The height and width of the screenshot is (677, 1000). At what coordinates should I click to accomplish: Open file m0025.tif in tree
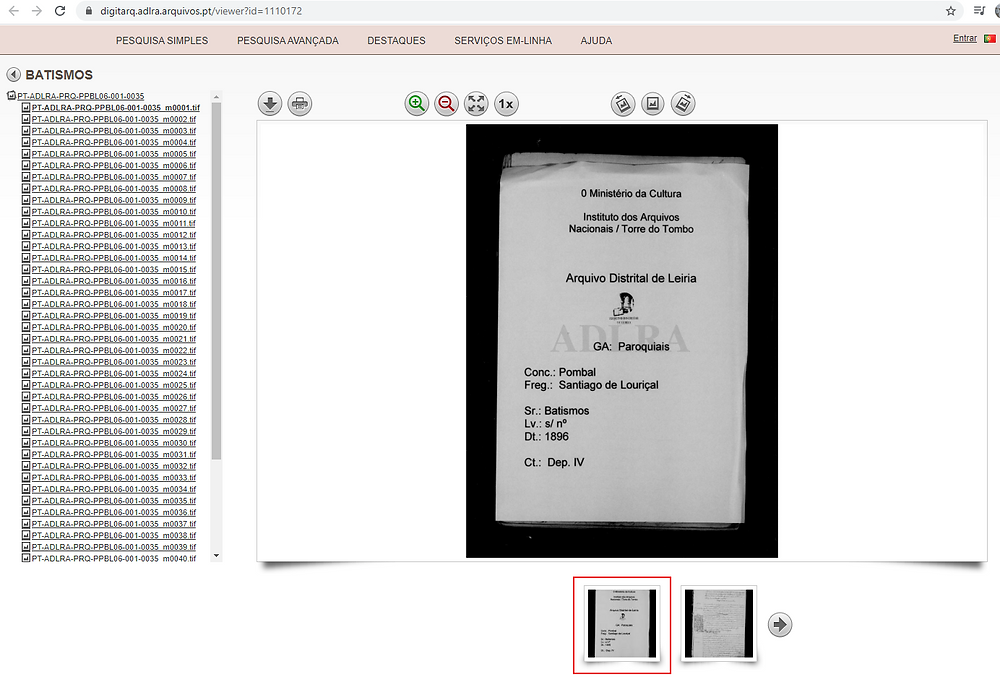[114, 385]
